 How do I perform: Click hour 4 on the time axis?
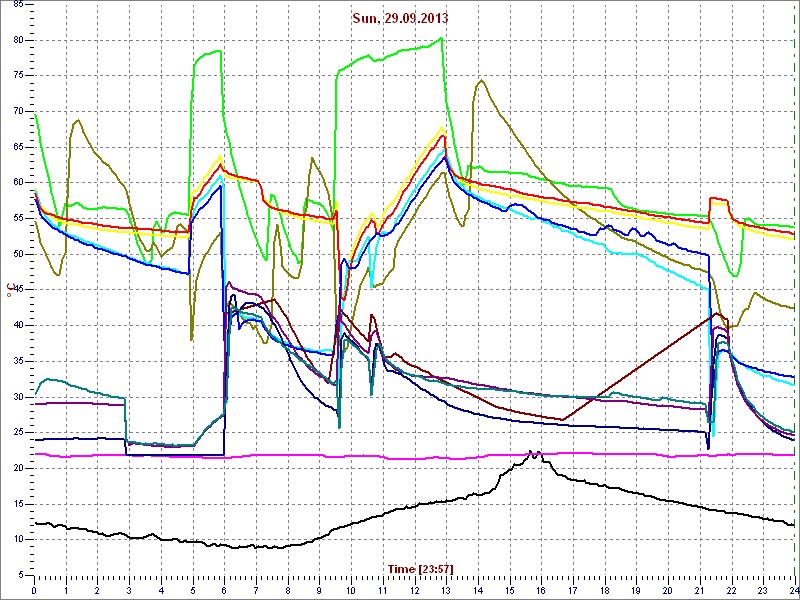[x=161, y=590]
